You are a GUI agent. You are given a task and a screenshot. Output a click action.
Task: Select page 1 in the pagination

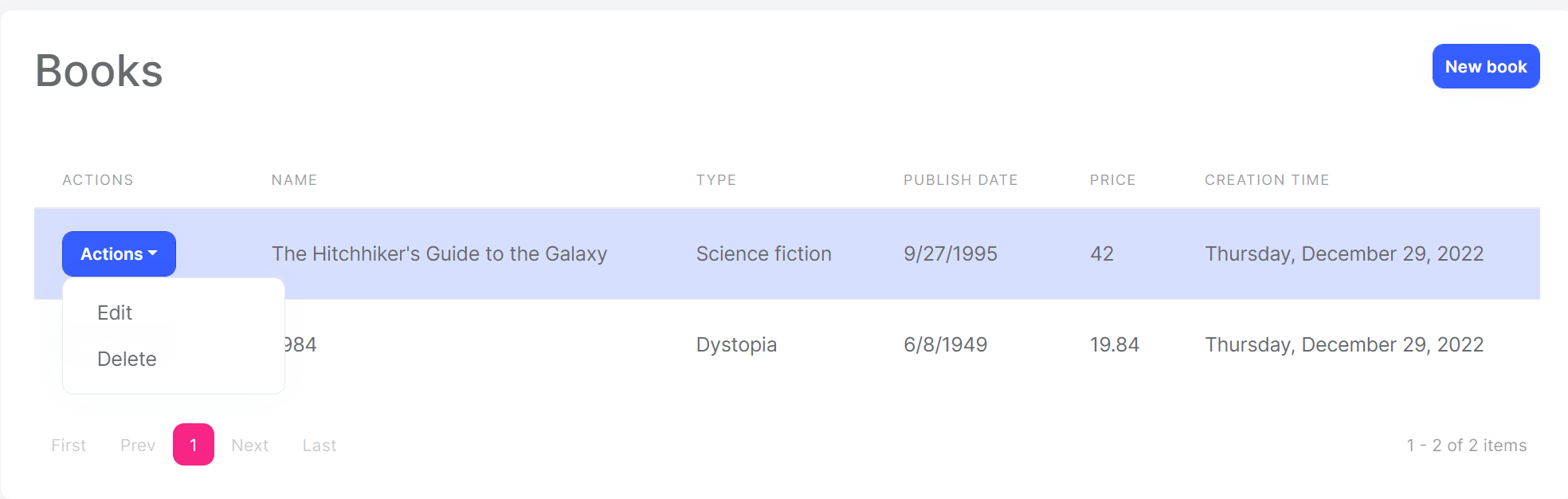(x=193, y=445)
